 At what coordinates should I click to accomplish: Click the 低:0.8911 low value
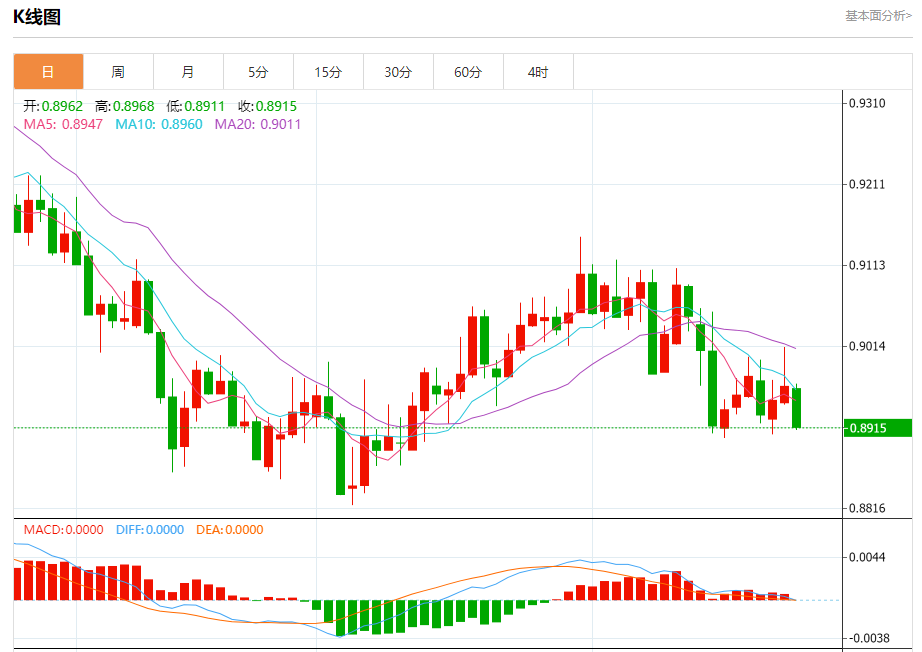click(x=196, y=106)
